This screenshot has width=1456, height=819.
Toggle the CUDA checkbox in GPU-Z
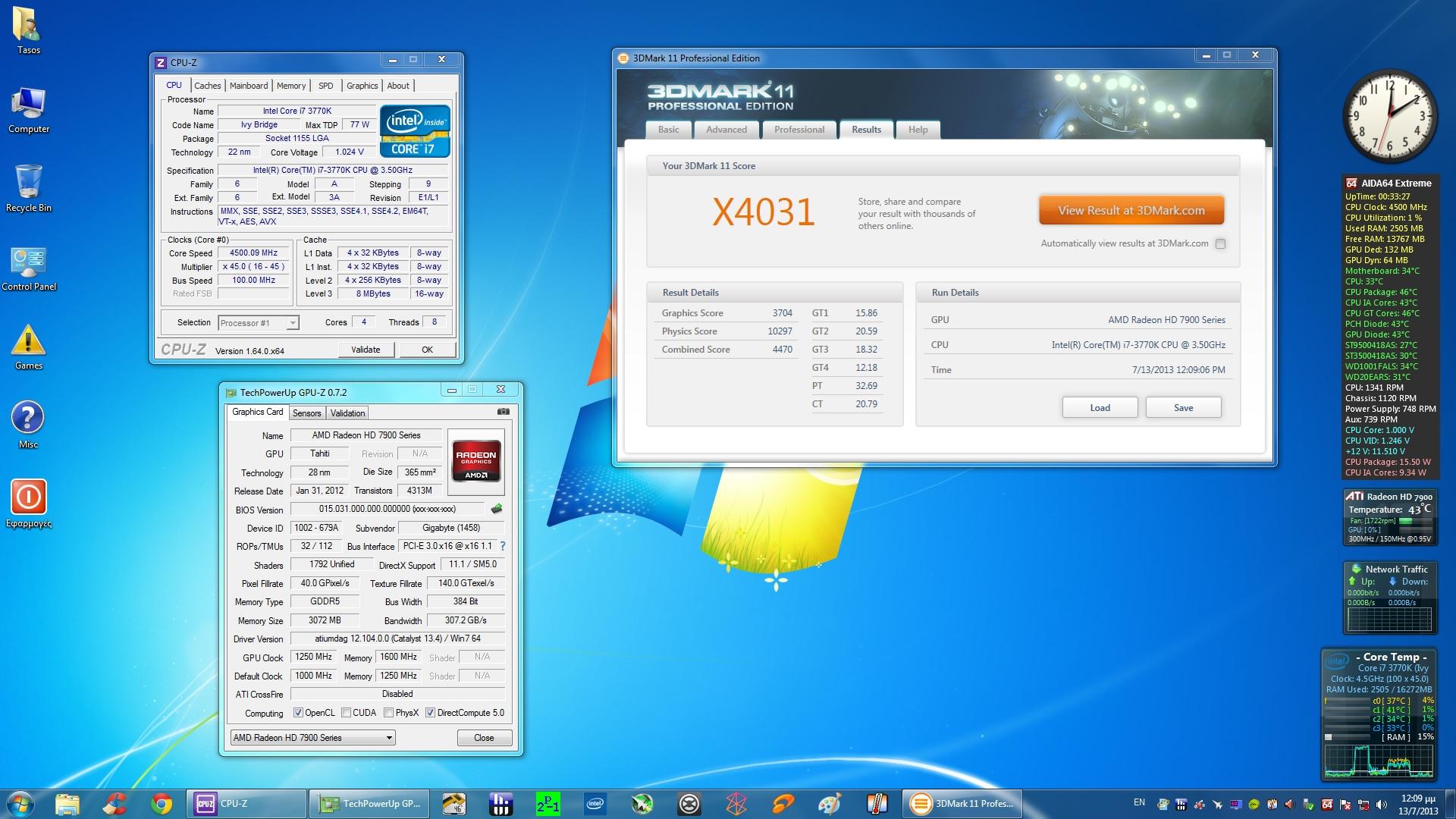click(347, 713)
